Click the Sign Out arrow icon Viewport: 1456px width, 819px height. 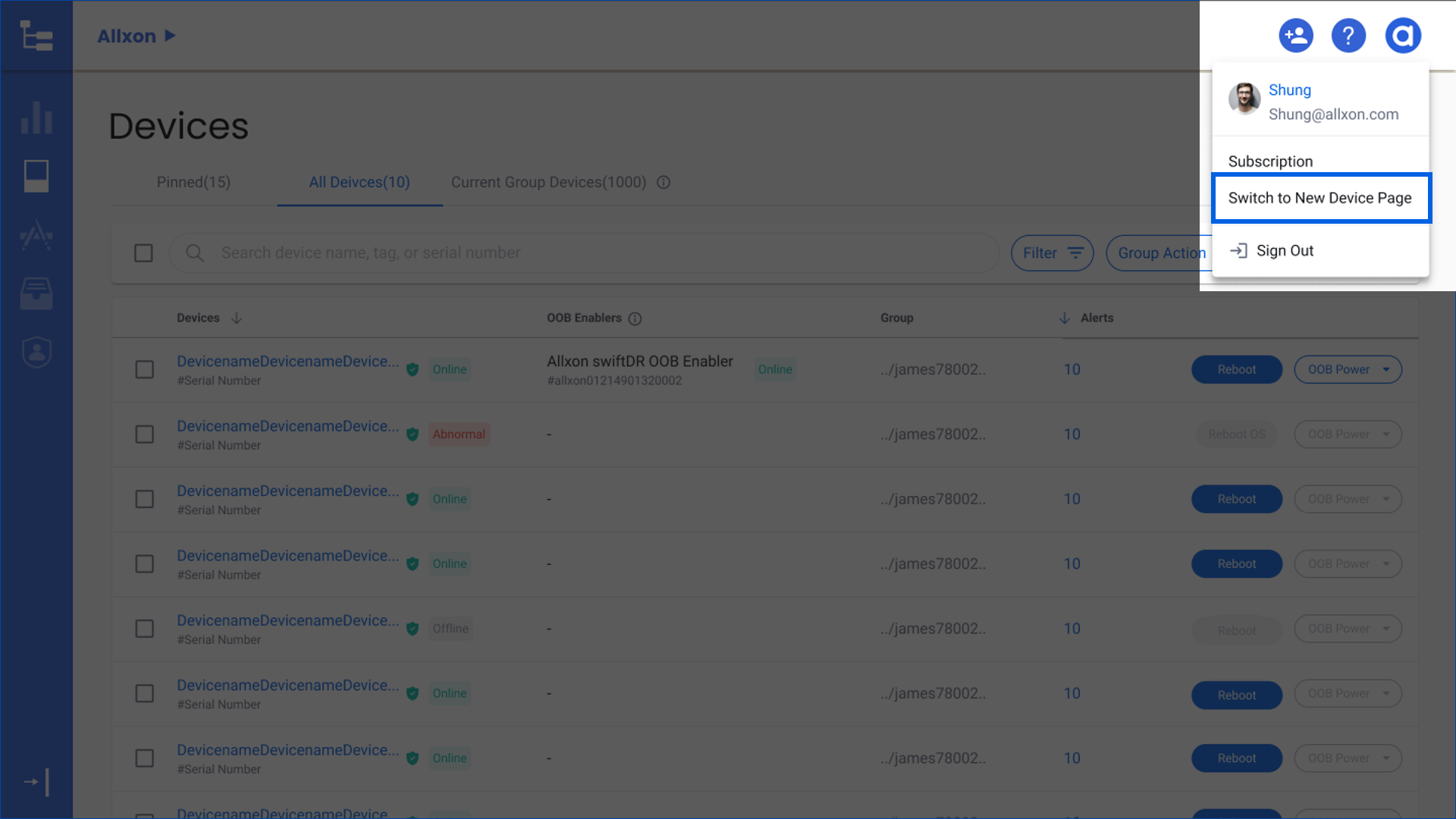click(1238, 251)
